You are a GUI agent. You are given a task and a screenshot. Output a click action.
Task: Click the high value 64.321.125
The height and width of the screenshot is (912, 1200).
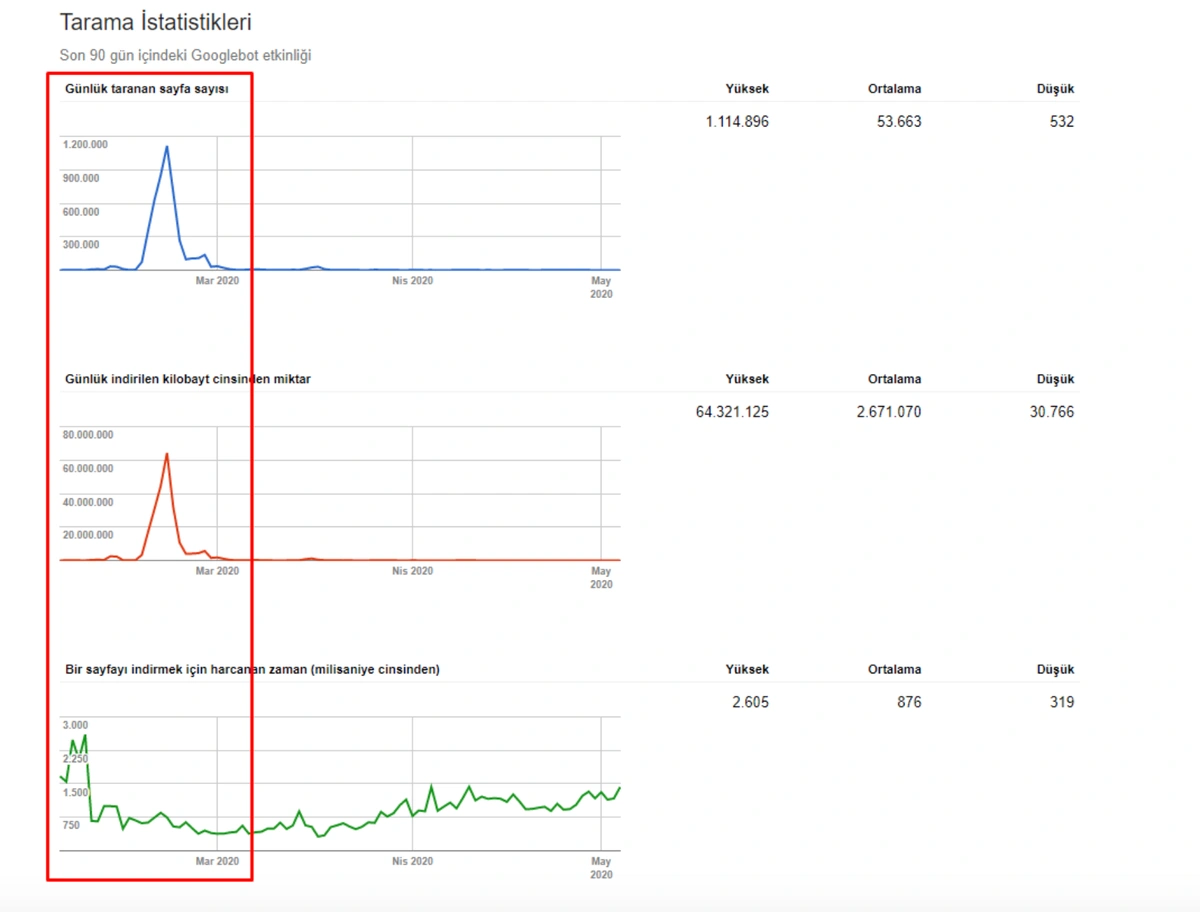tap(732, 412)
